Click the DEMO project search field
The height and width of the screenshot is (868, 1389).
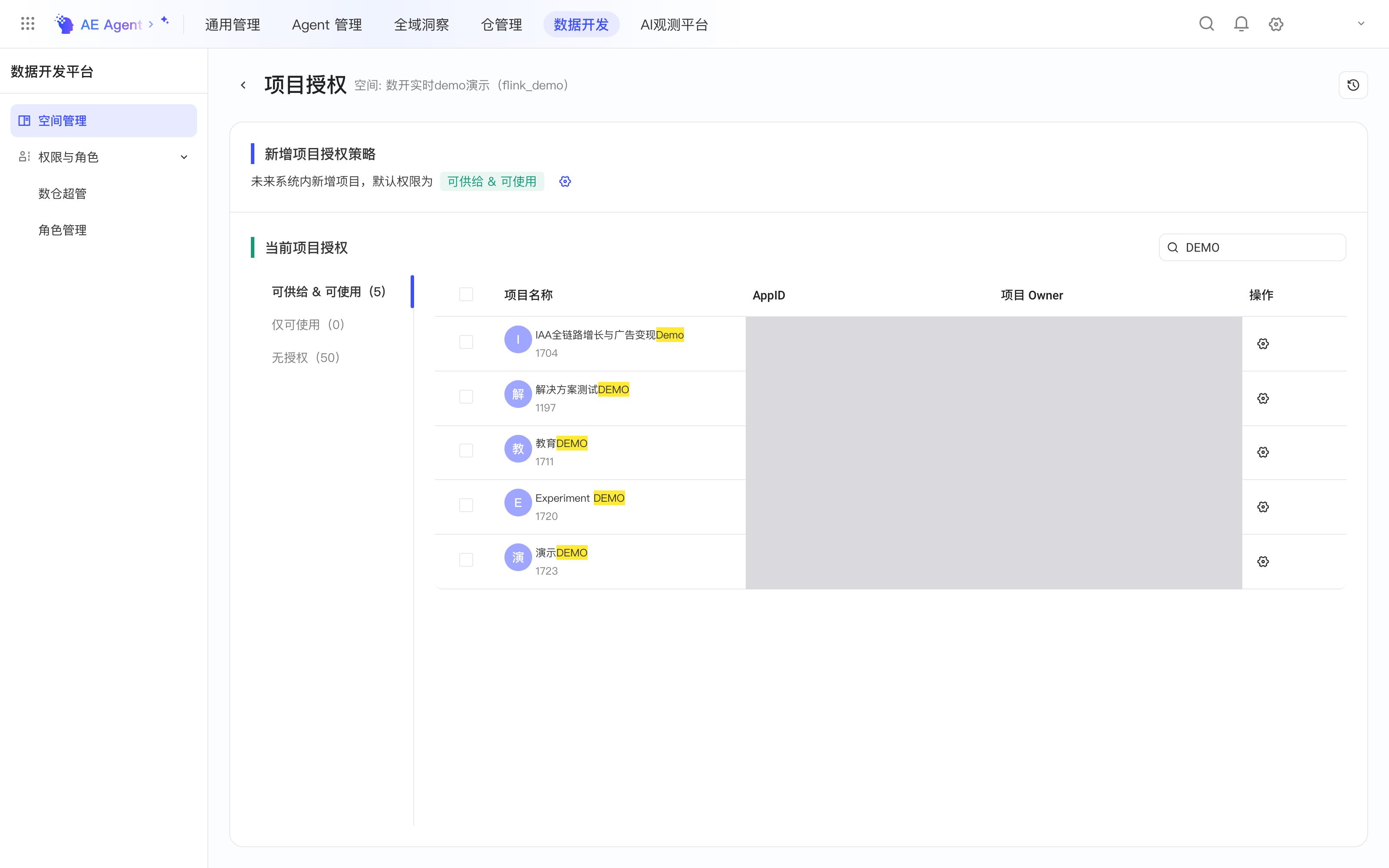(1252, 247)
